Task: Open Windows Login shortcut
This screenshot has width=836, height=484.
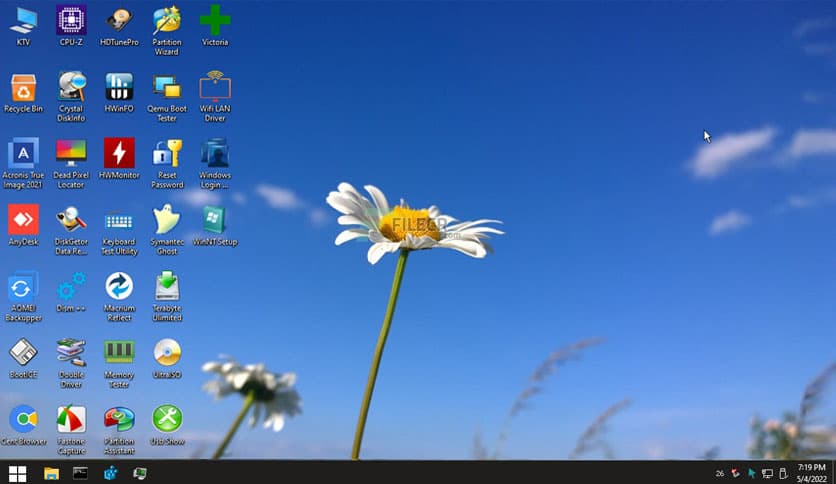Action: 215,164
